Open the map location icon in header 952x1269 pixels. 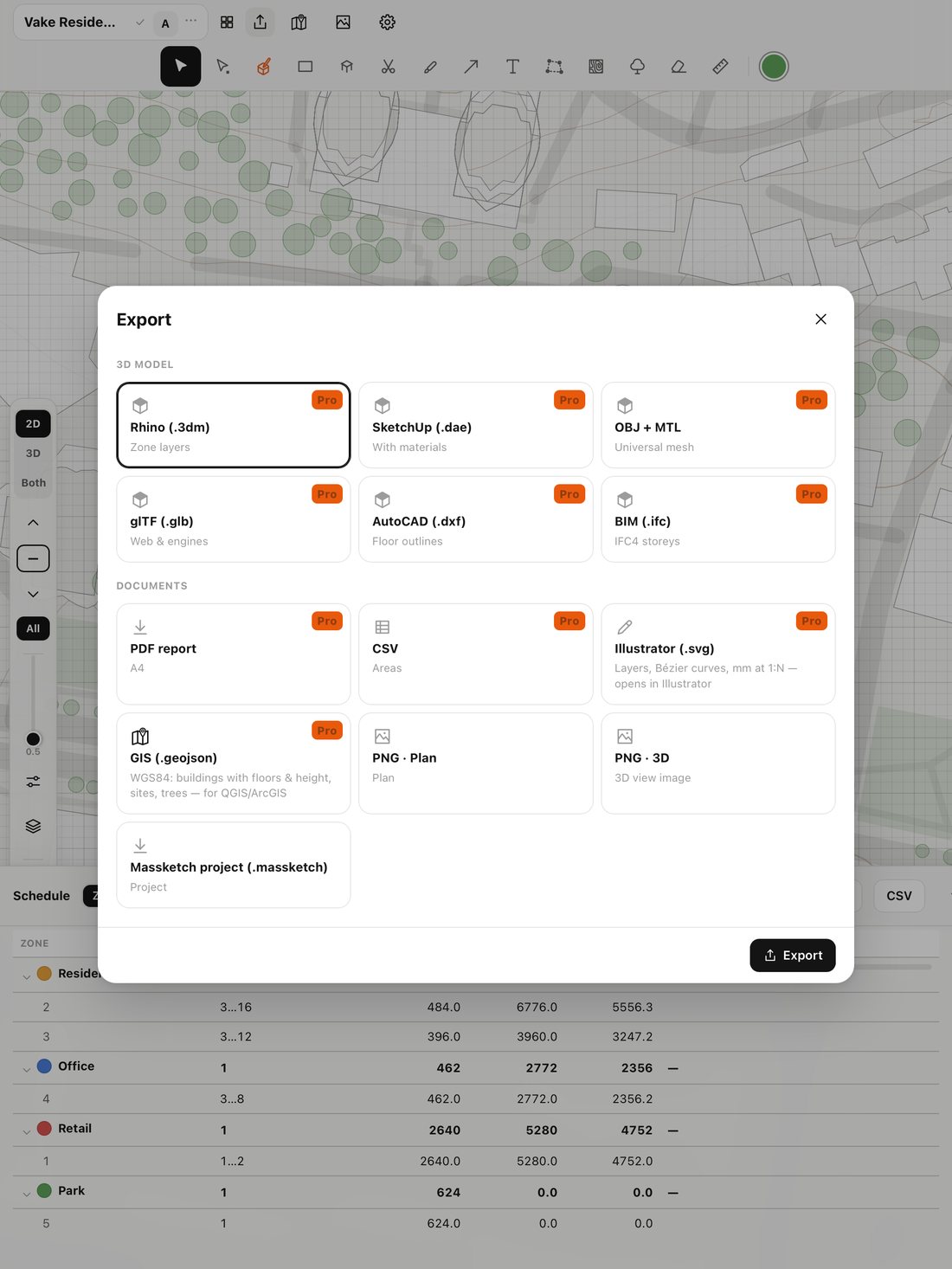[x=299, y=23]
